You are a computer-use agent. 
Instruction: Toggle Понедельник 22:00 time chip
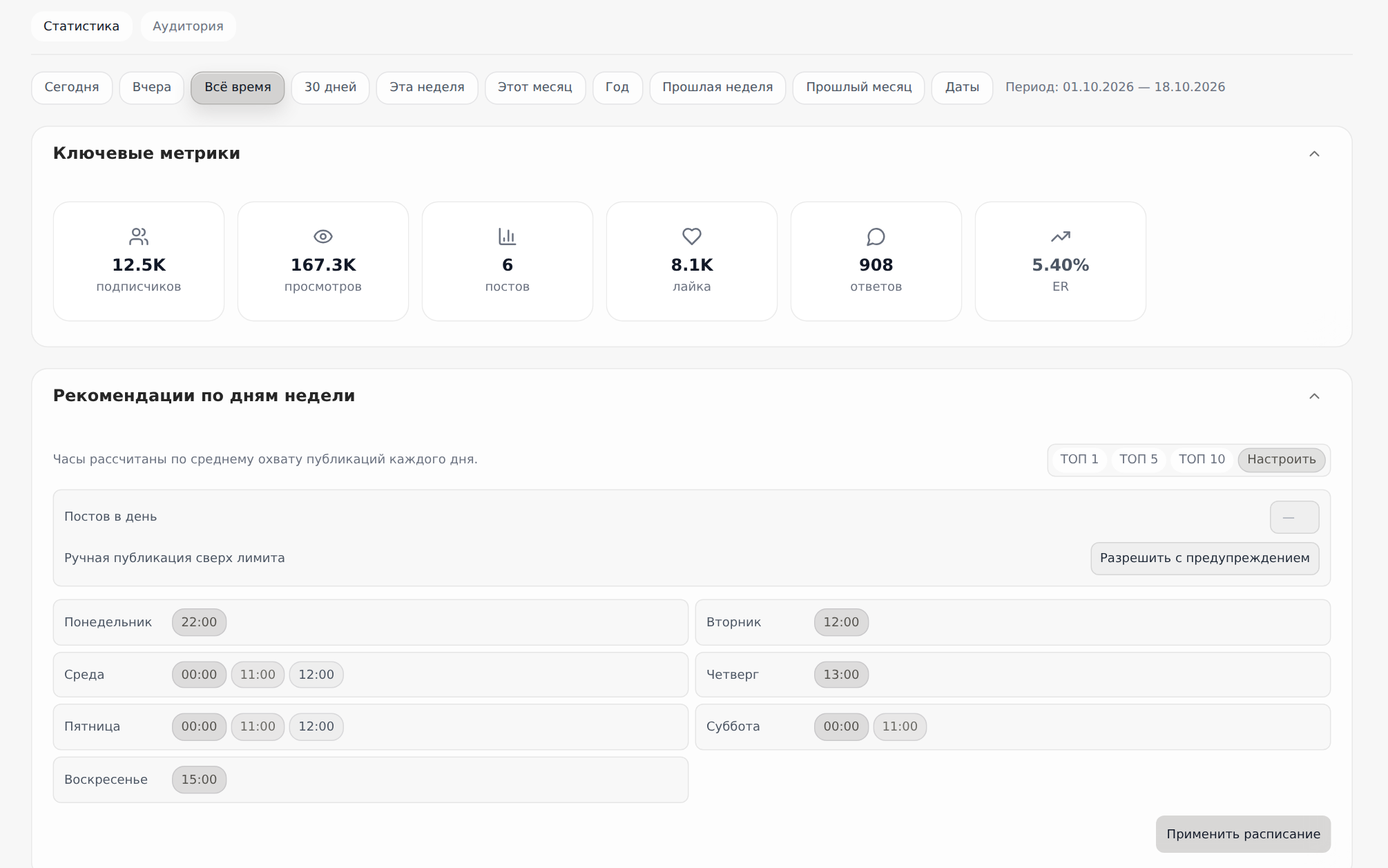tap(199, 622)
